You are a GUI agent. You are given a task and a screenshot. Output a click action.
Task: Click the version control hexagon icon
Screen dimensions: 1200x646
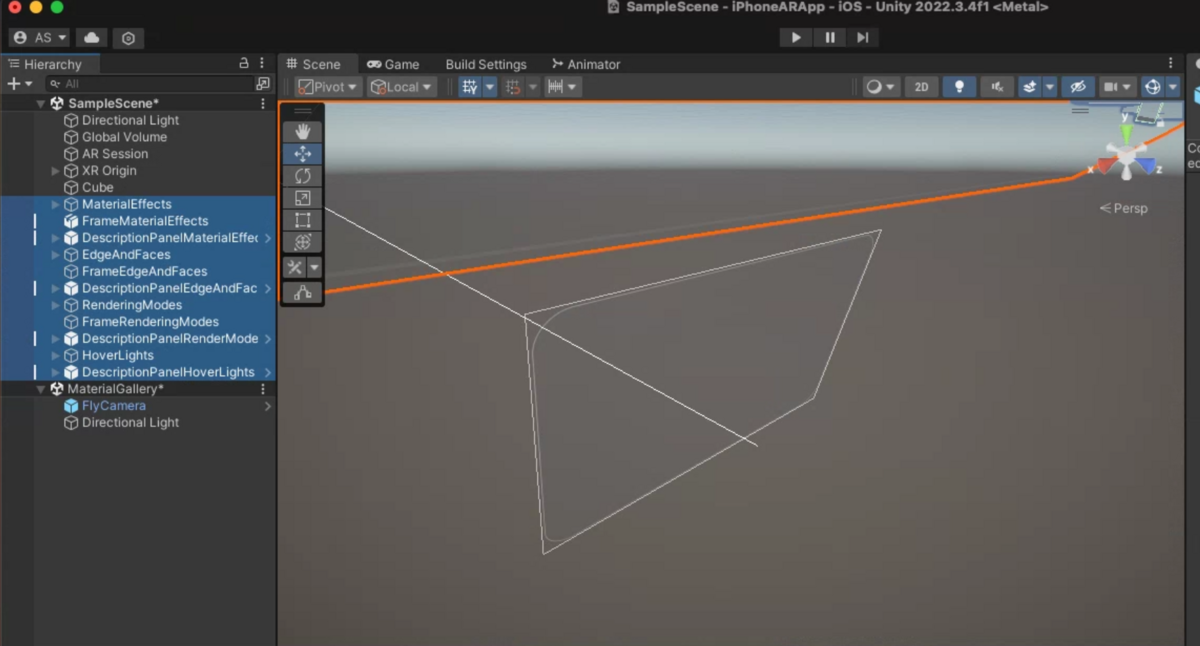point(129,38)
